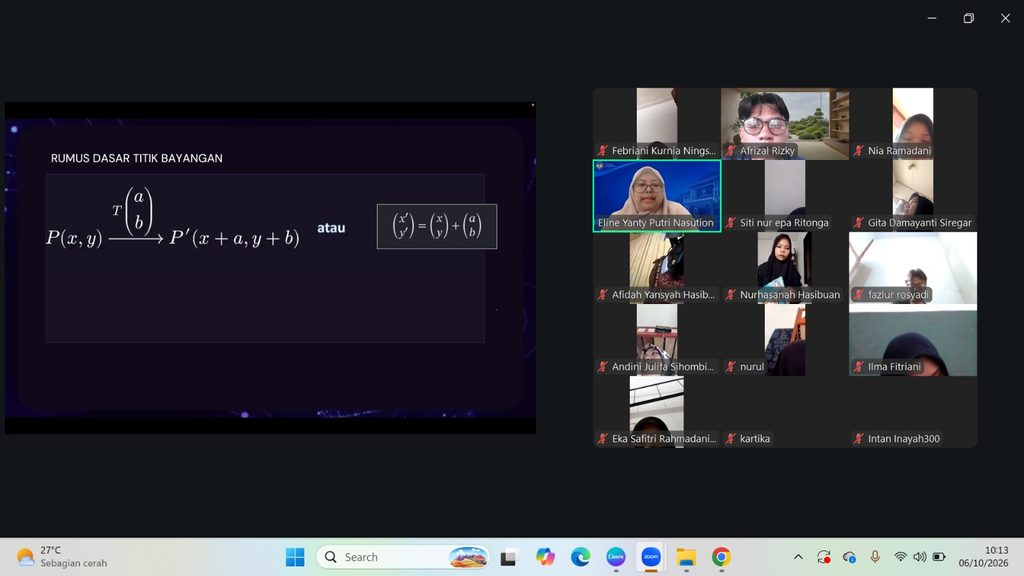
Task: Select the Zoom app taskbar icon
Action: 651,557
